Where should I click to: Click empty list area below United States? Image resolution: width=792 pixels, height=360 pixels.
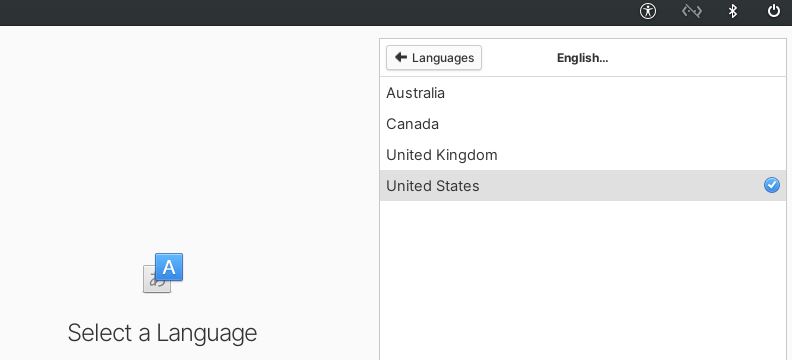583,280
